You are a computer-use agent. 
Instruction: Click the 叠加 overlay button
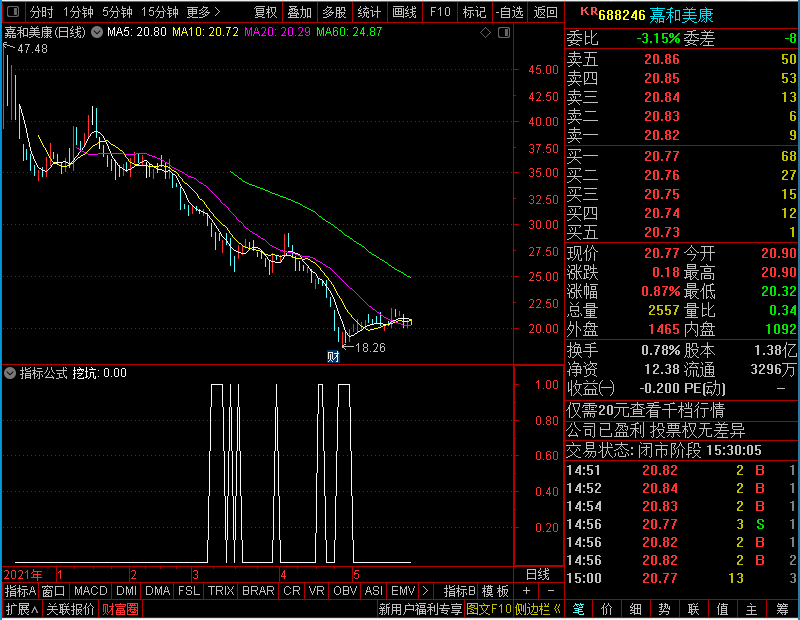pyautogui.click(x=299, y=12)
